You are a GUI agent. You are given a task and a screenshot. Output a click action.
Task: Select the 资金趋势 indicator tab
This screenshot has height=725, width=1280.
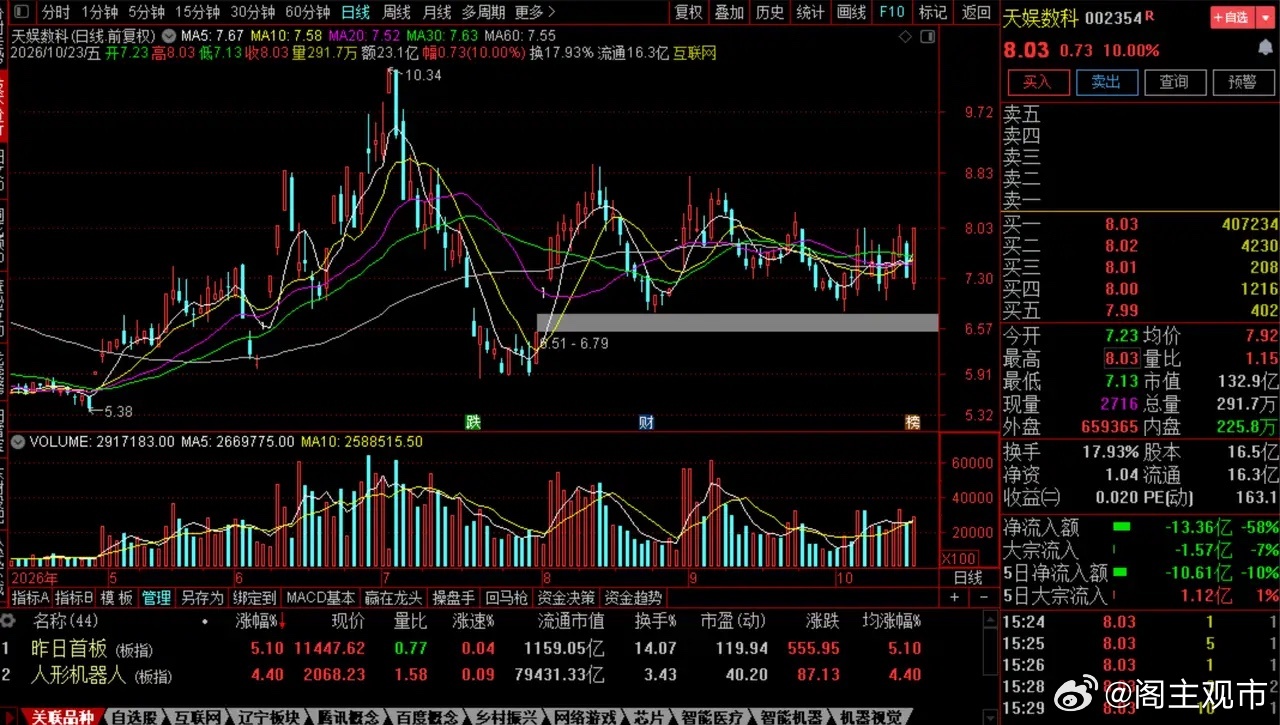634,598
